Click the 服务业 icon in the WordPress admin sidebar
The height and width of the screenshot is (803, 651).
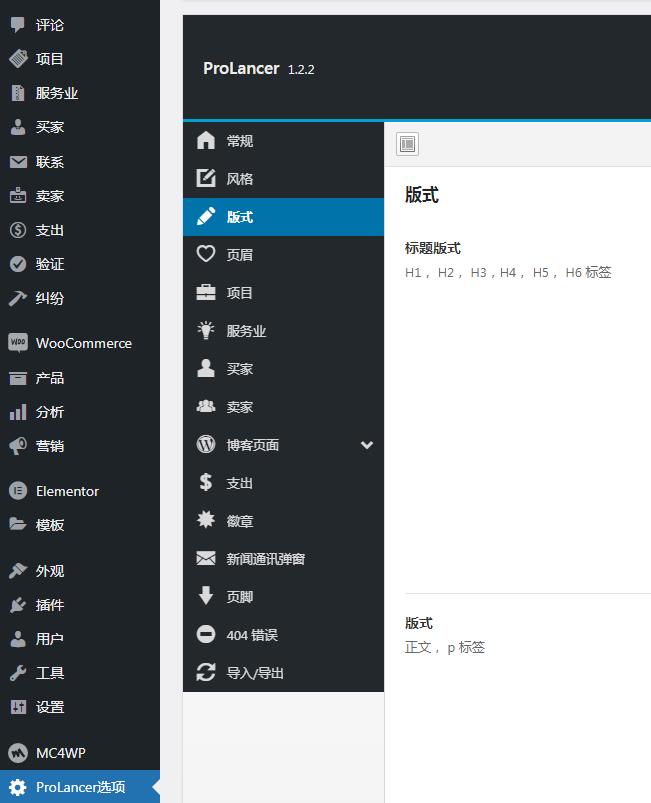(18, 93)
